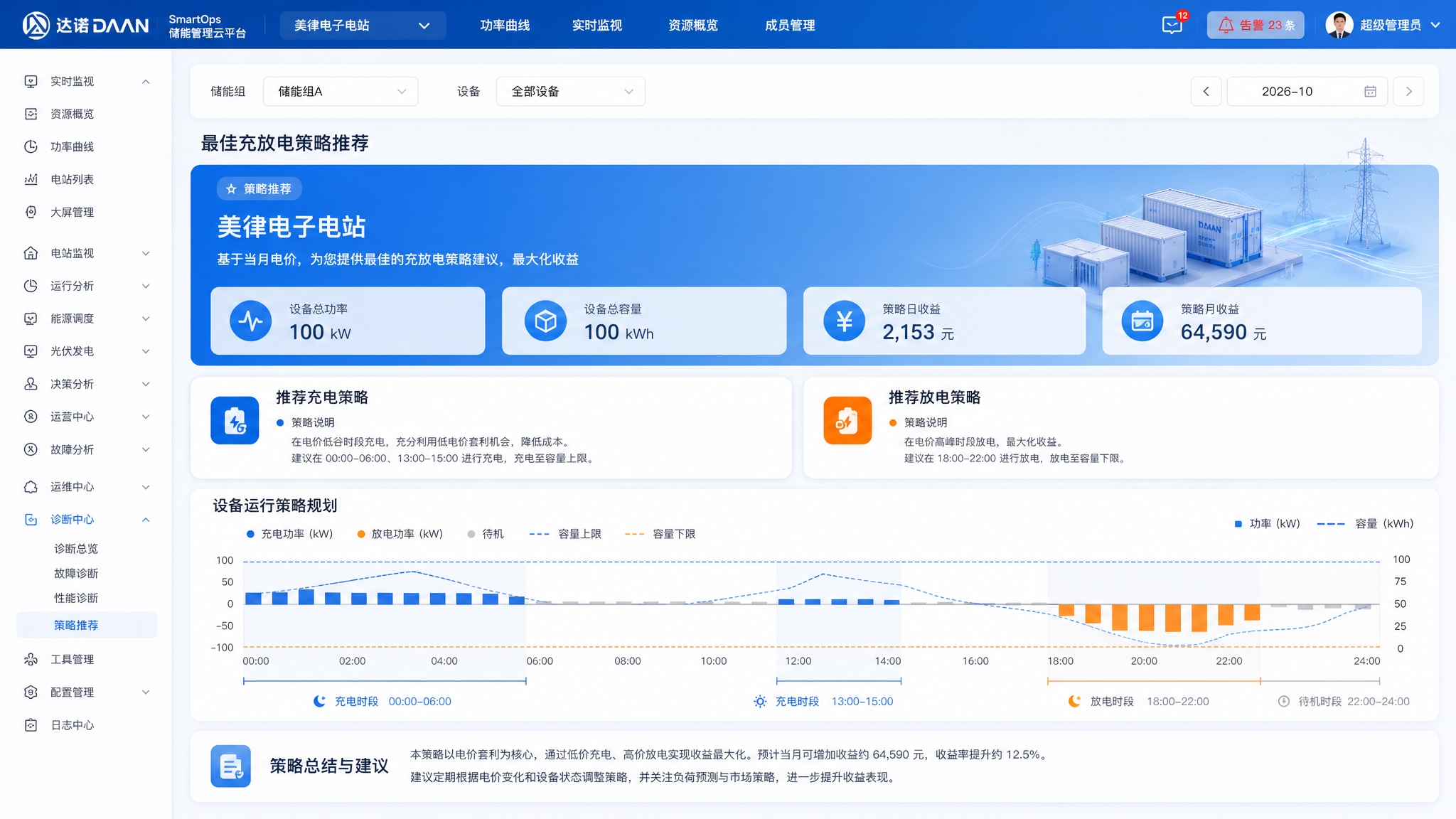Open the 美律电子电站 station dropdown

363,25
